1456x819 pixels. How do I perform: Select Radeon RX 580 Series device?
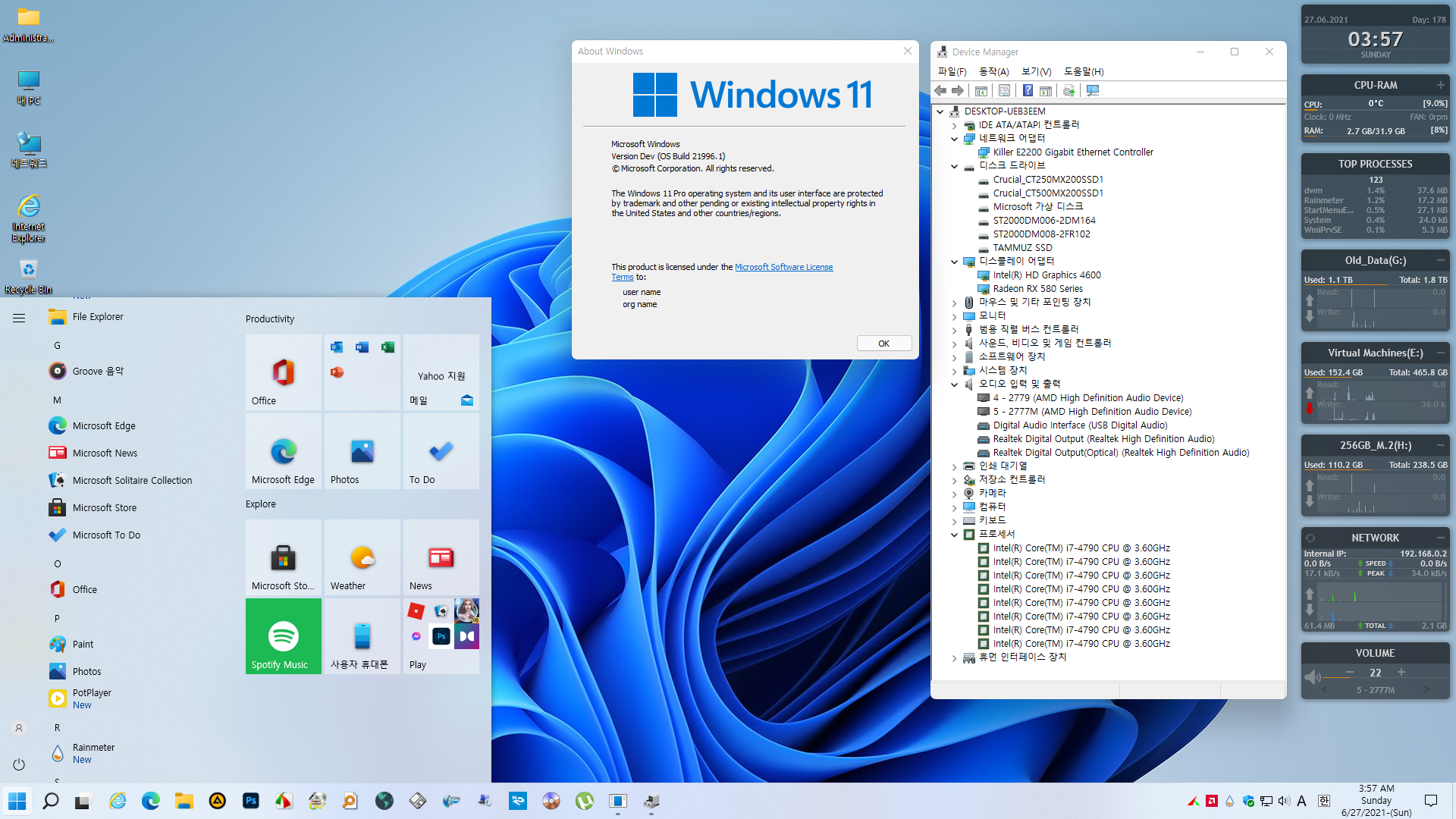pos(1038,289)
